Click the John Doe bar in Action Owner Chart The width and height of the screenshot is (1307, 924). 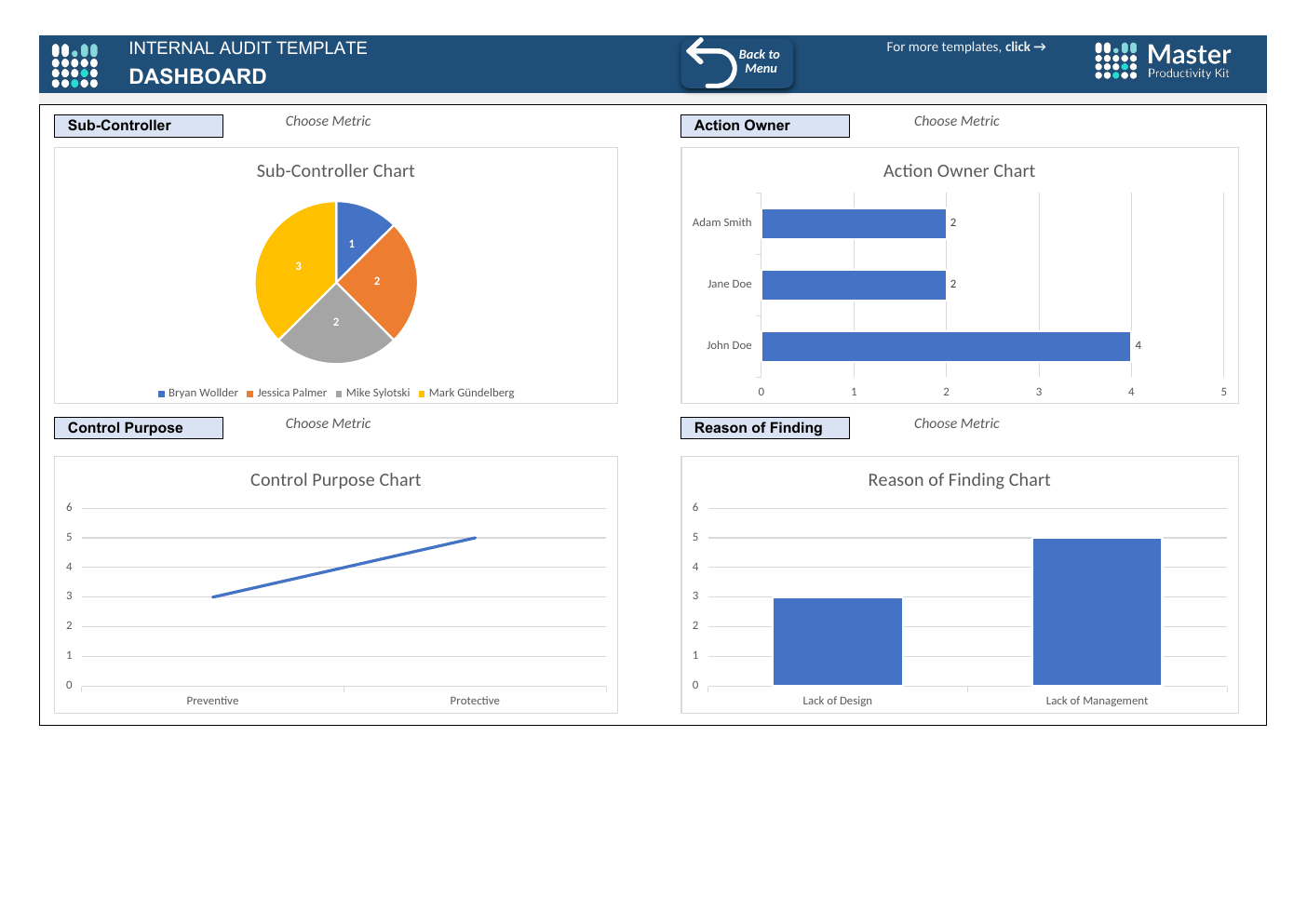(946, 346)
